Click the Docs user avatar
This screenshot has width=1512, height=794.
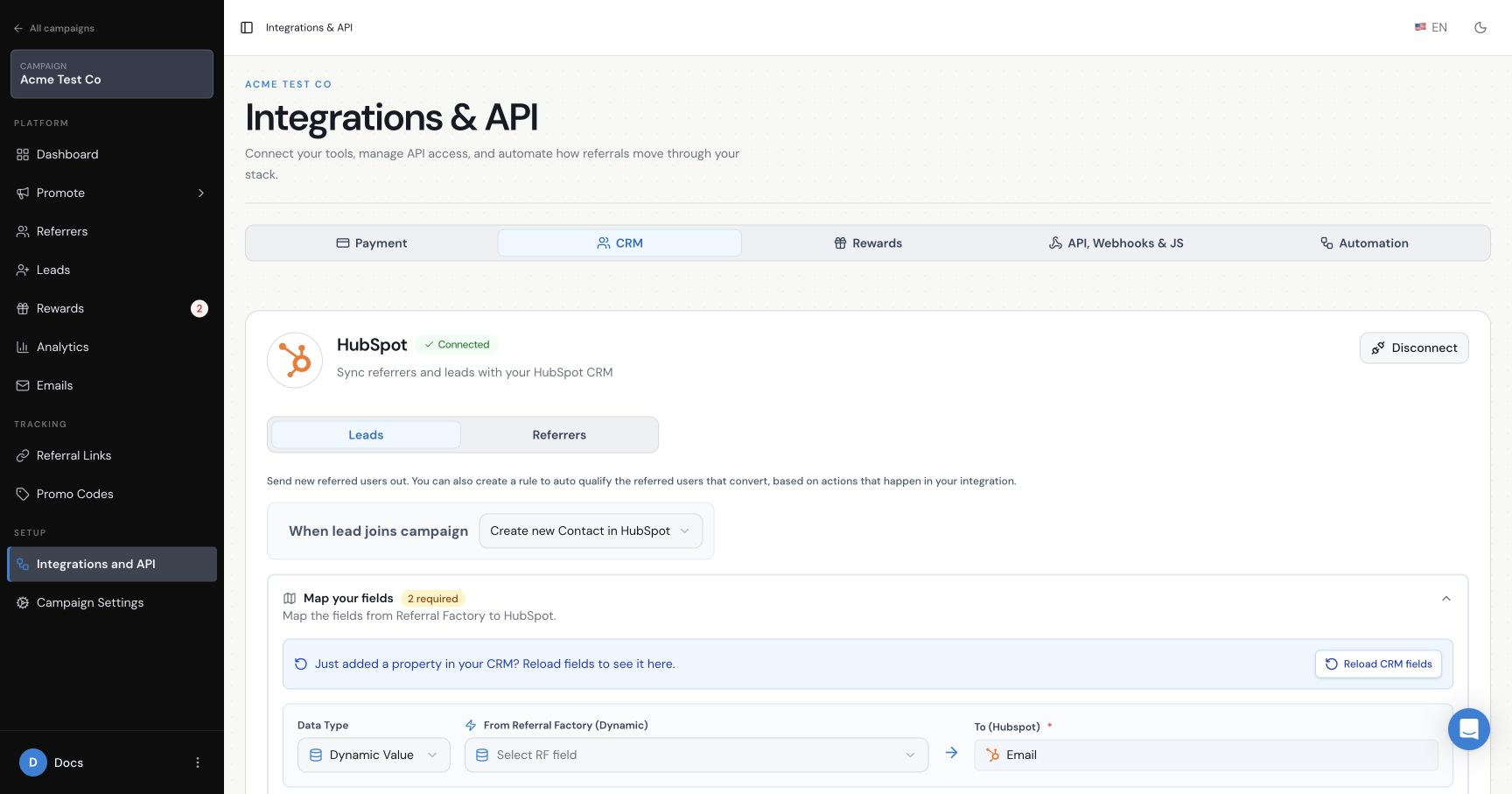pos(33,762)
